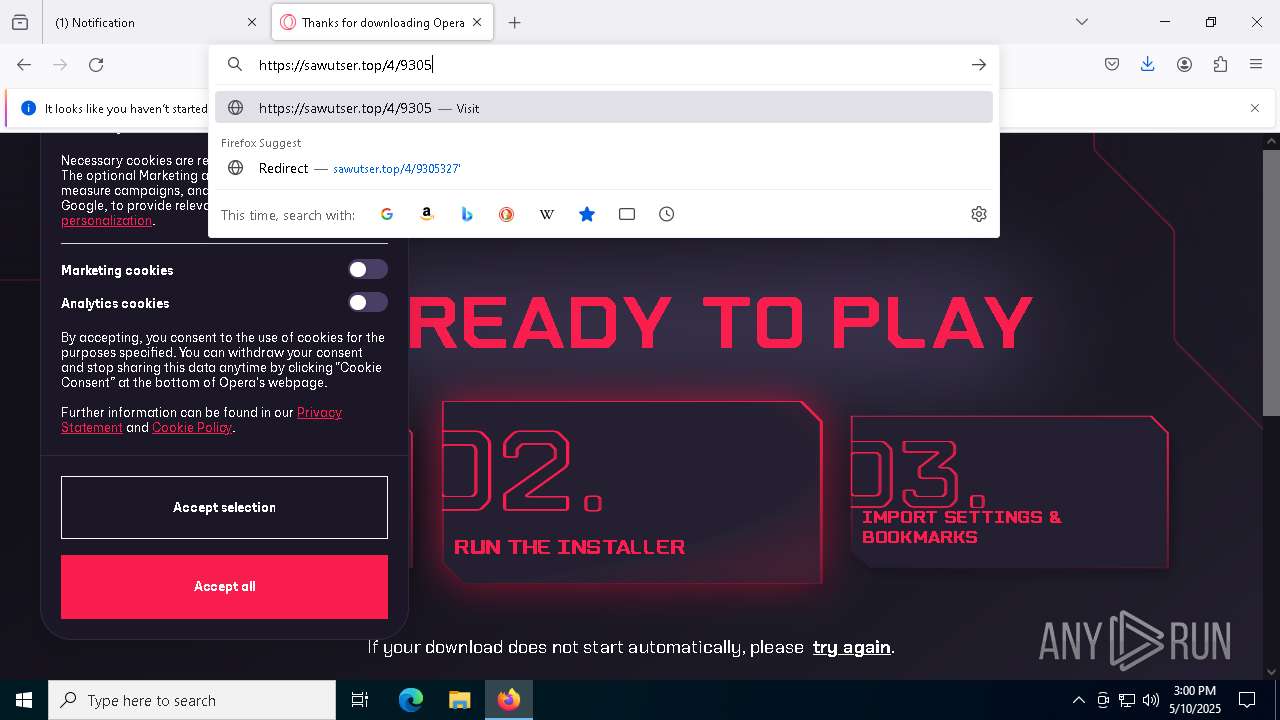This screenshot has height=720, width=1280.
Task: Open the Firefox View tab list icon
Action: (x=20, y=22)
